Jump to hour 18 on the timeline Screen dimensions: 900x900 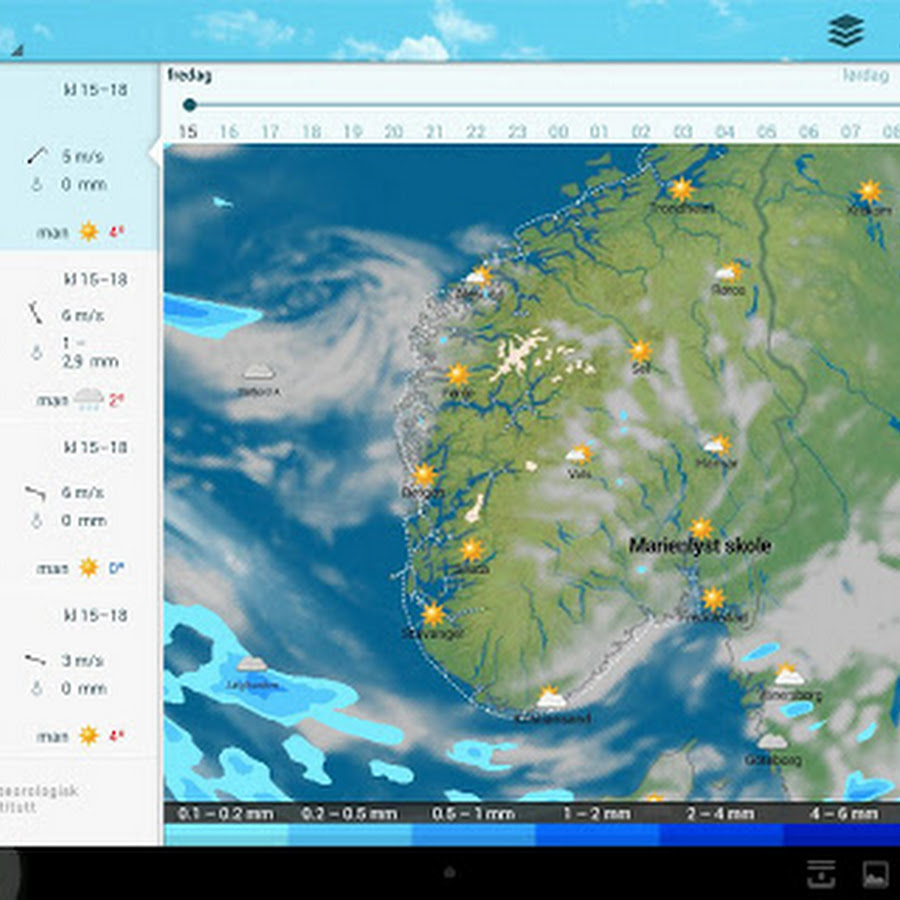pyautogui.click(x=312, y=132)
